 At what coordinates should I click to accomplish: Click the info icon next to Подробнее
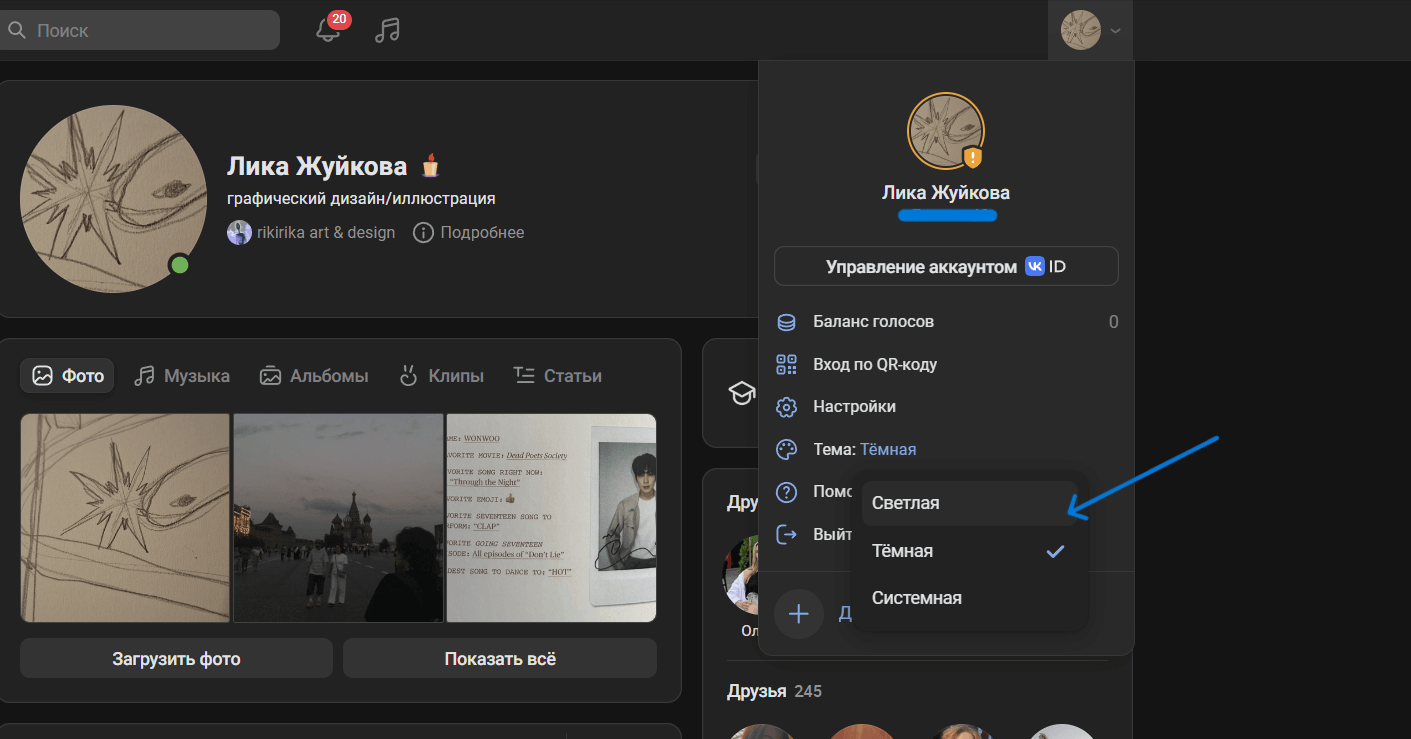[x=423, y=233]
